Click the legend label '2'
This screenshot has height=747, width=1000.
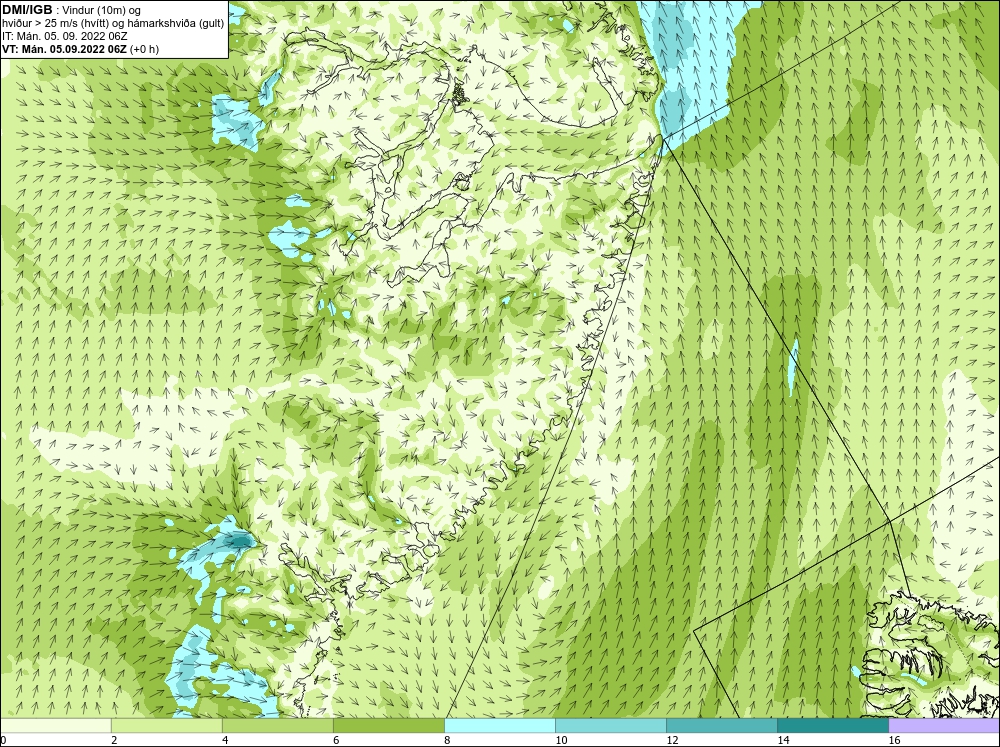click(x=114, y=740)
